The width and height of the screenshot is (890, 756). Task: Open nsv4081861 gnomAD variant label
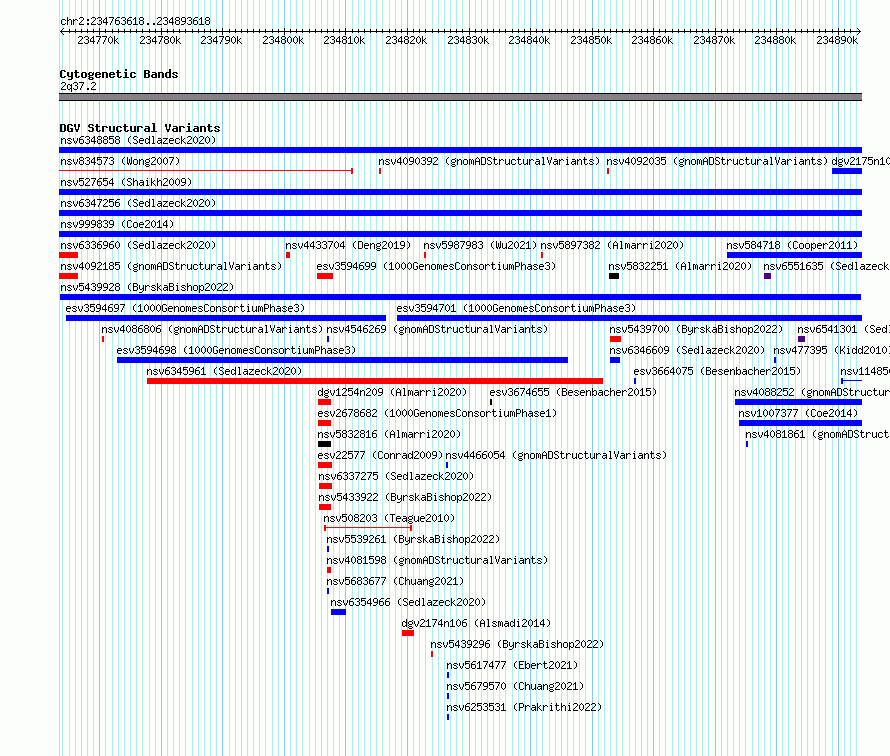click(x=817, y=434)
